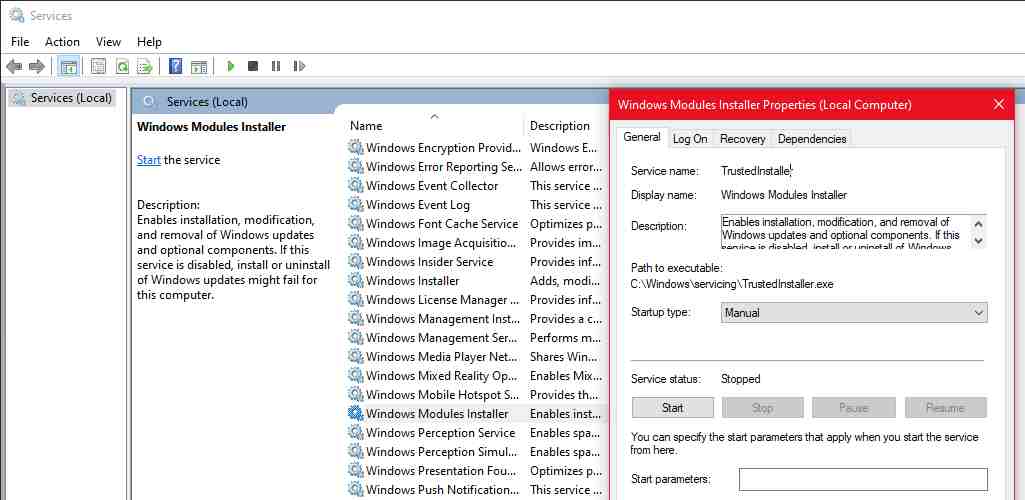Select the Windows Perception Simul... row
The image size is (1025, 500).
(476, 451)
